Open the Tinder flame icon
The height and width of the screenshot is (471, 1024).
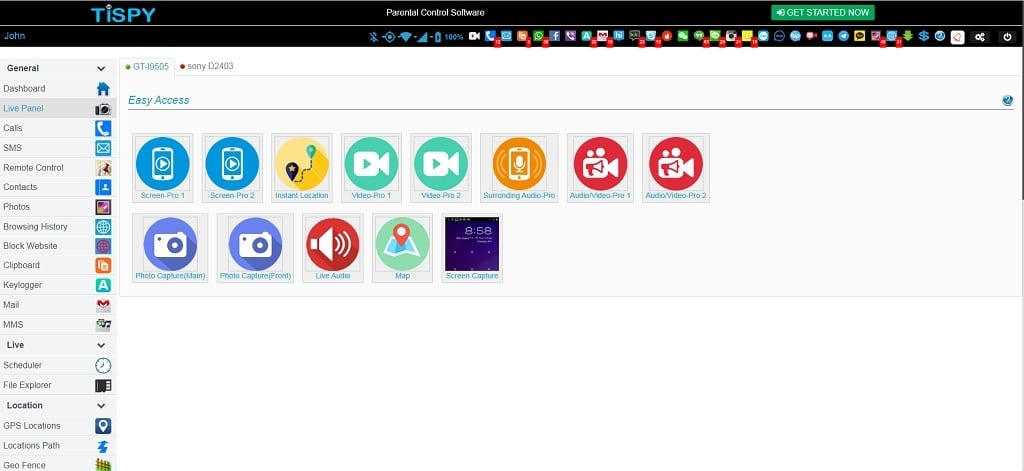tap(667, 36)
